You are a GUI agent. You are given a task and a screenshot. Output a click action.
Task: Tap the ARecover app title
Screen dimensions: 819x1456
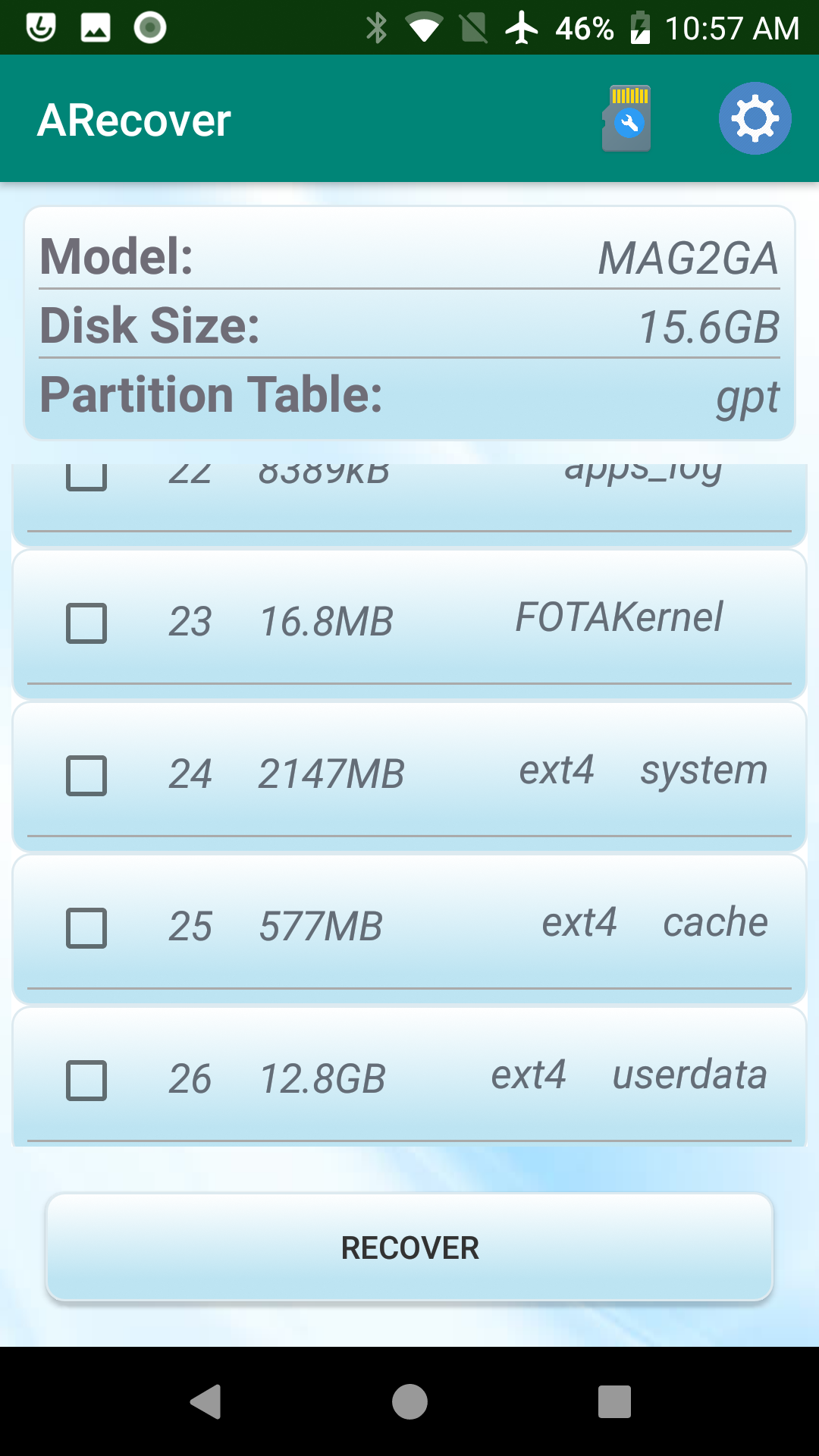134,120
